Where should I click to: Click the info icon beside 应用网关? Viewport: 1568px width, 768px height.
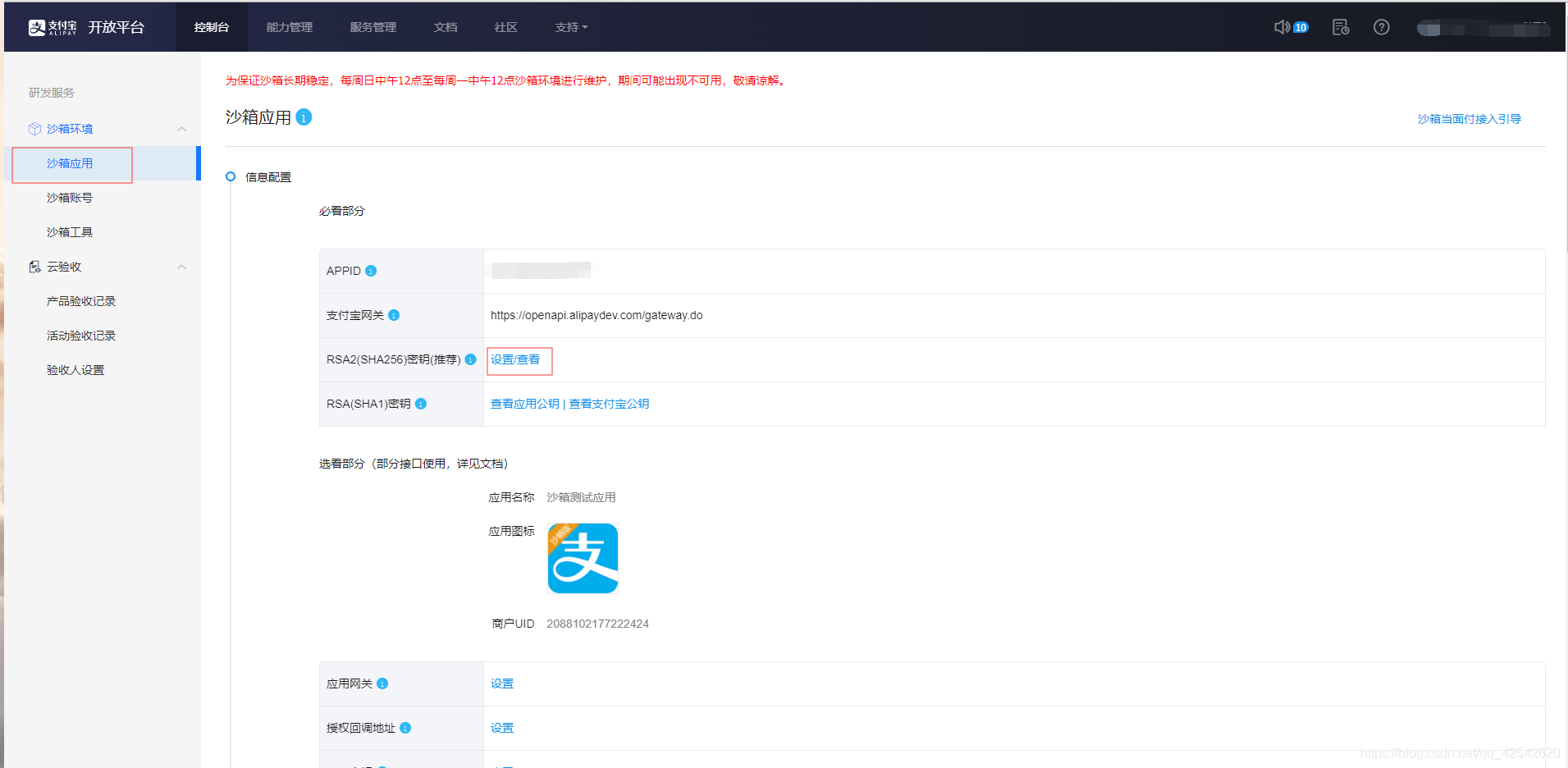click(x=384, y=683)
